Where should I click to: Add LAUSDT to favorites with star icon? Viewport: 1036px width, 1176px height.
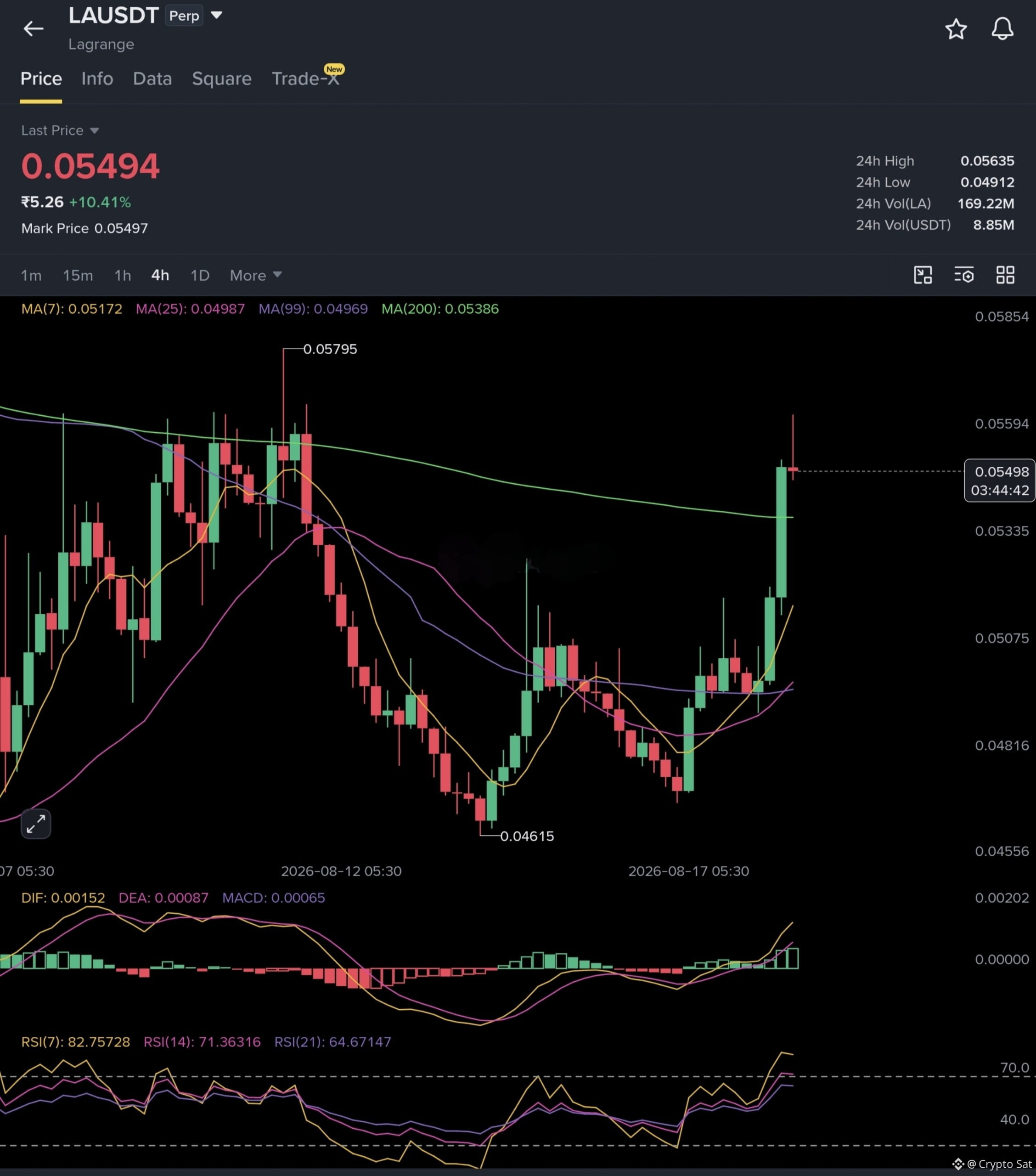coord(956,29)
